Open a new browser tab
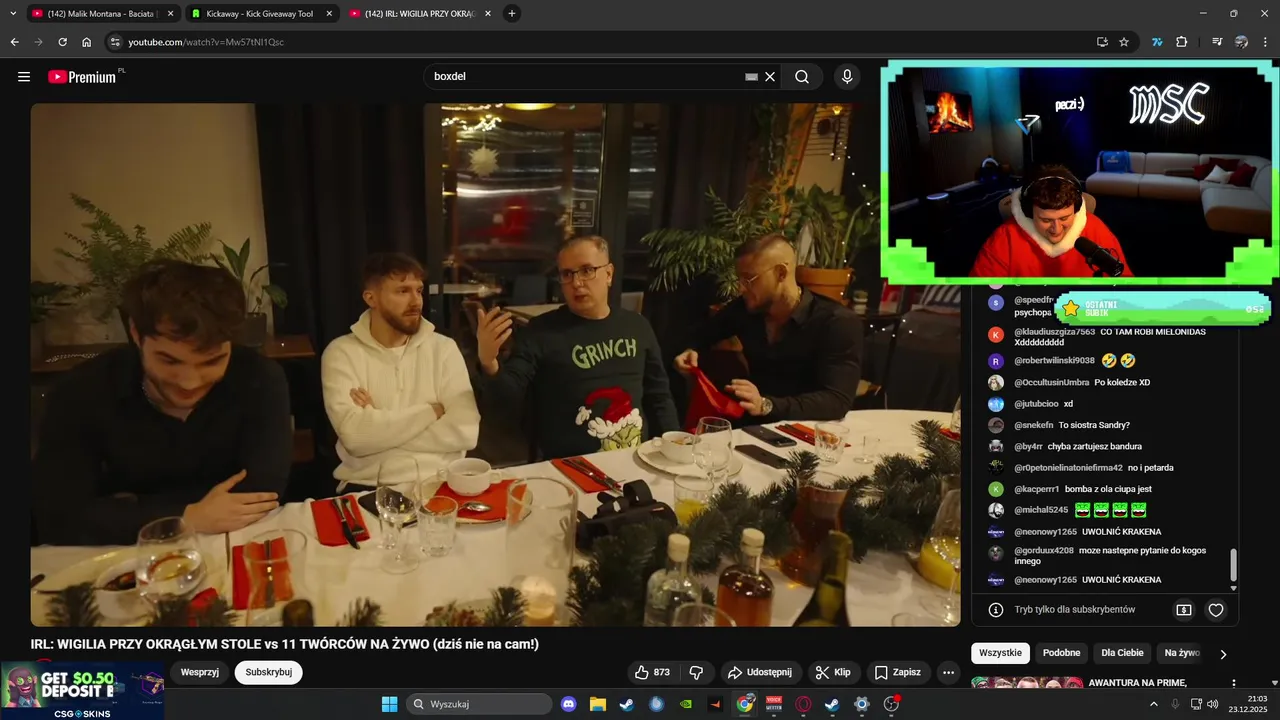The image size is (1280, 720). pos(512,14)
